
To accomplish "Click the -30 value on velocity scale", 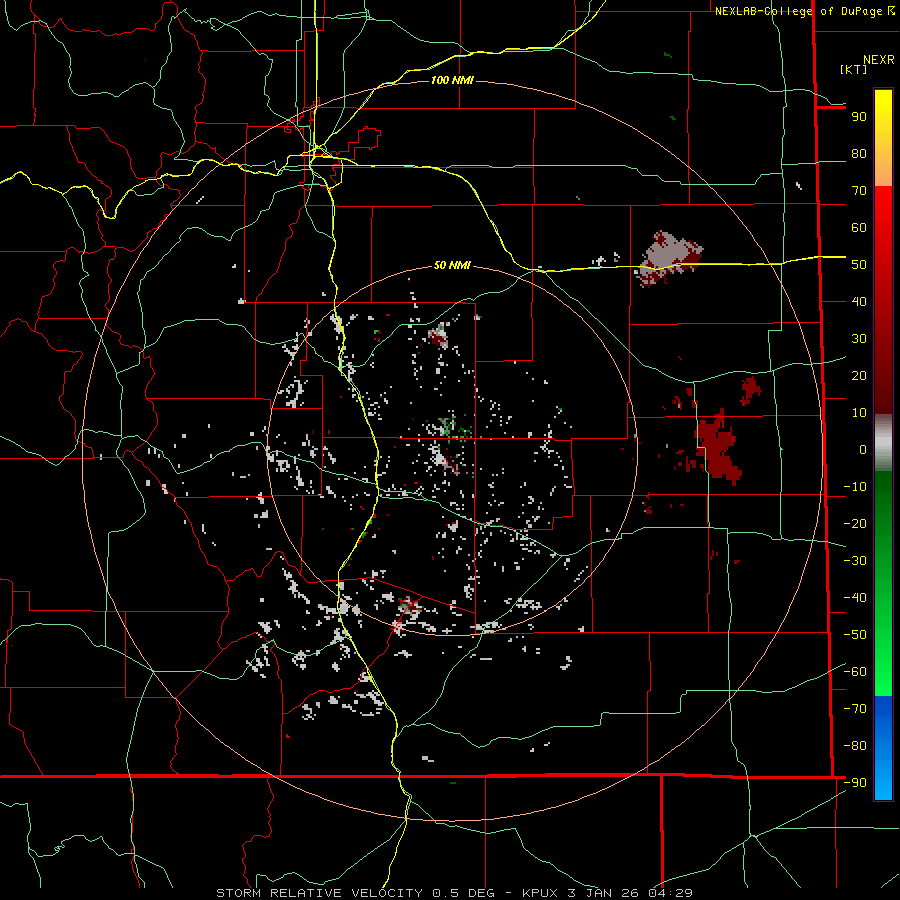I will [x=855, y=561].
